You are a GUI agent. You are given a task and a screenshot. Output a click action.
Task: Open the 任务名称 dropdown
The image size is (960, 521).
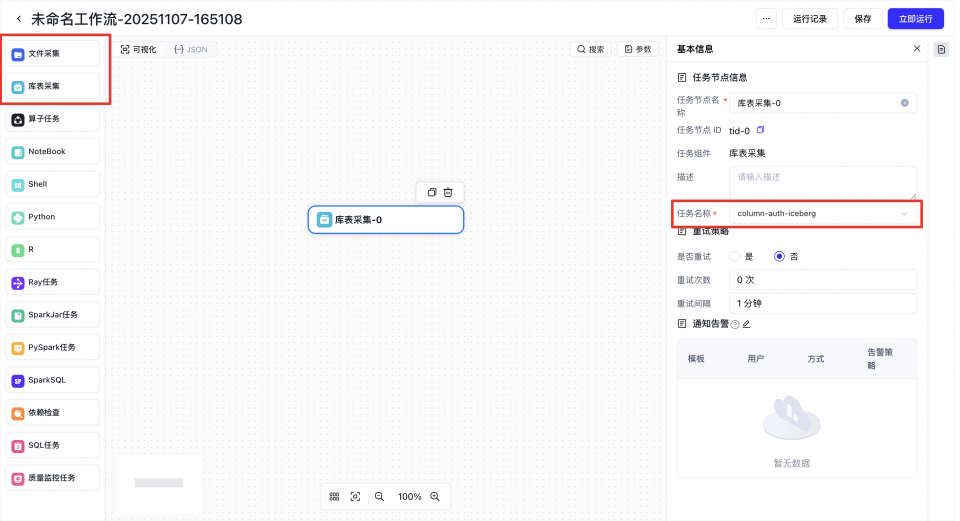[822, 214]
